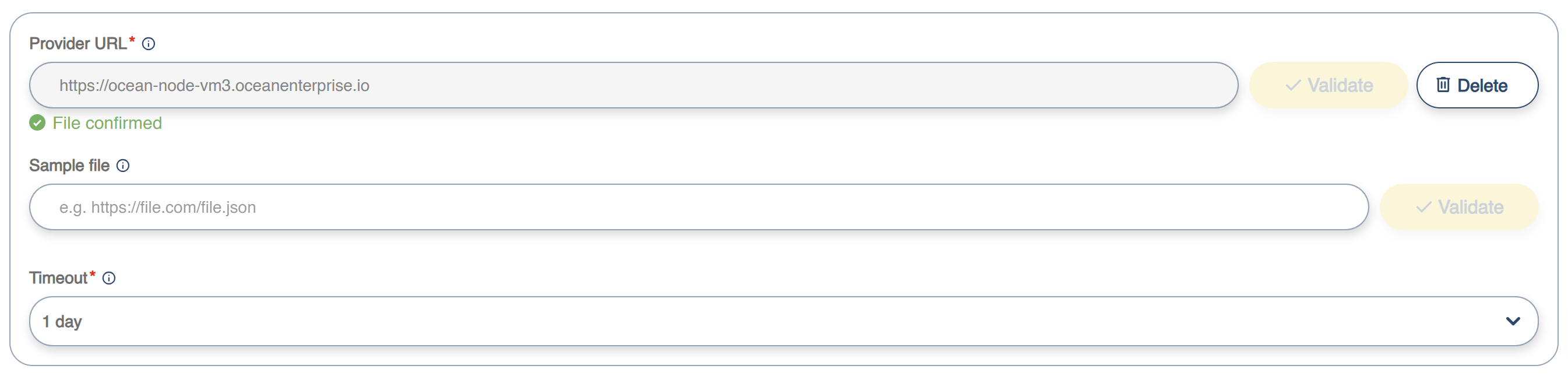Click the Timeout info icon
The width and height of the screenshot is (1568, 376).
click(109, 279)
